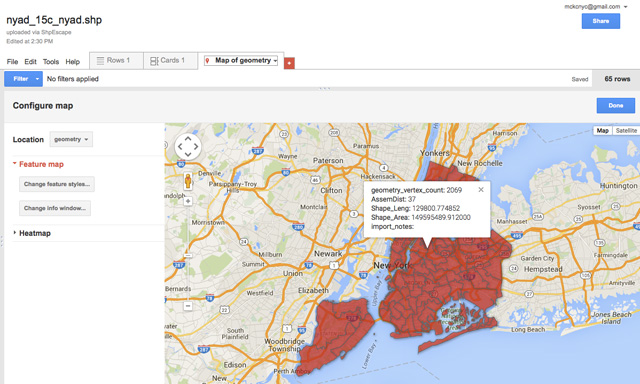
Task: Select the Map view type
Action: 602,131
